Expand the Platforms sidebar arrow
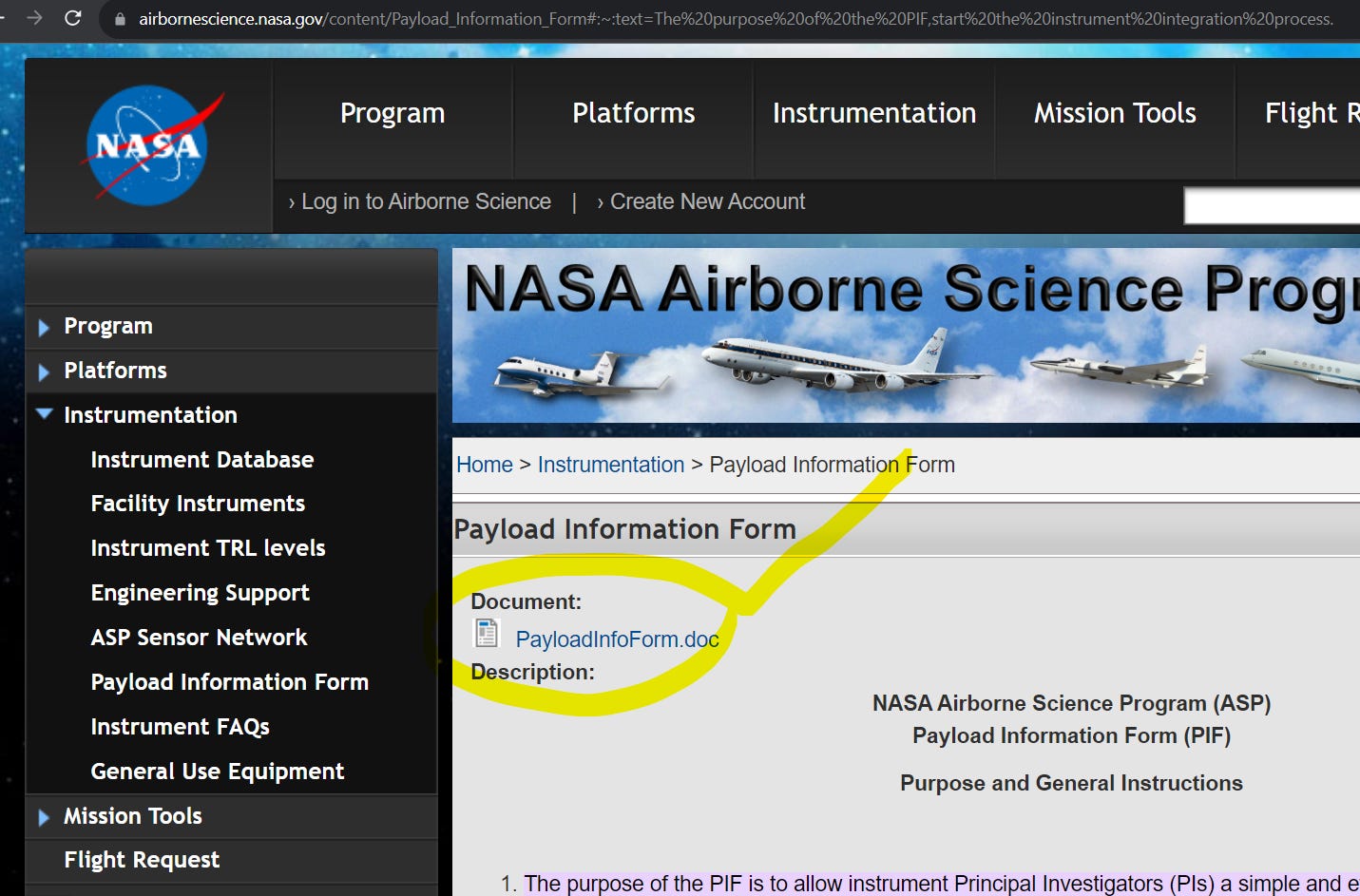 [44, 372]
